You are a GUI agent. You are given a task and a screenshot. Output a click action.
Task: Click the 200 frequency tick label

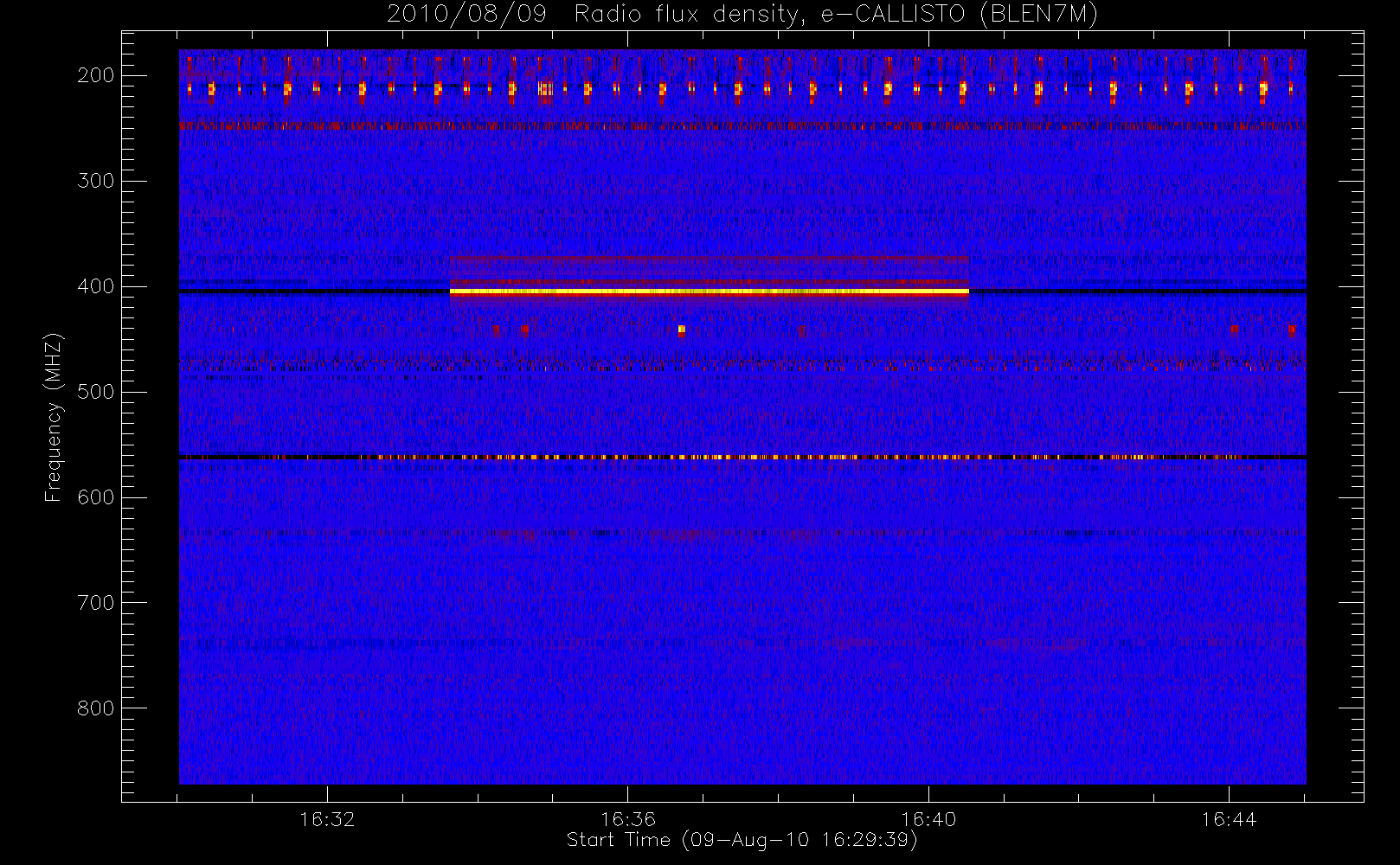(95, 75)
